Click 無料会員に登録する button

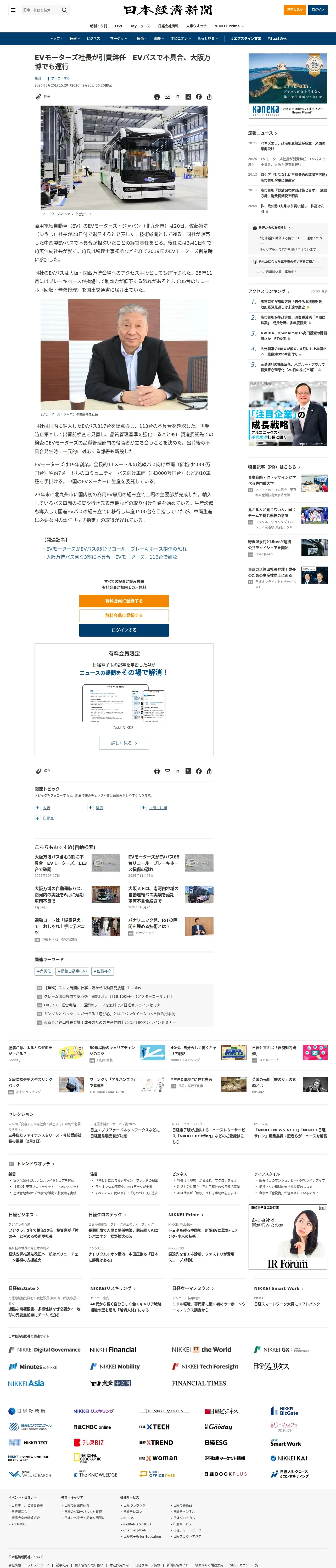point(124,615)
